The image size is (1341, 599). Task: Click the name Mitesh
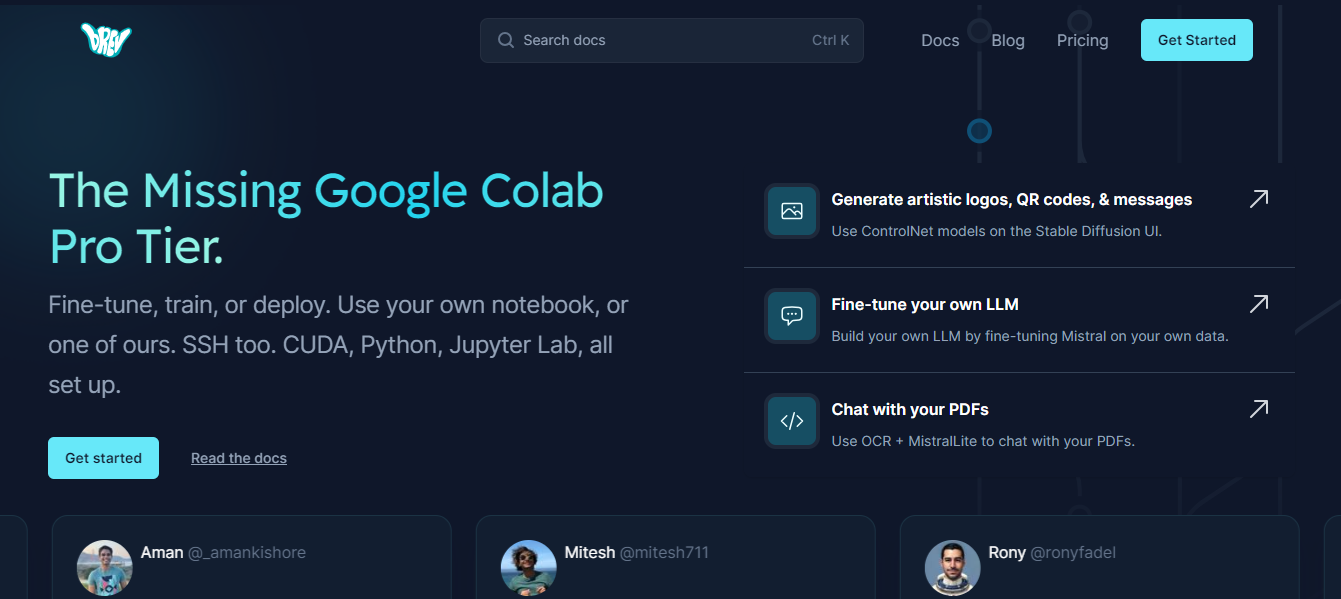click(x=590, y=552)
